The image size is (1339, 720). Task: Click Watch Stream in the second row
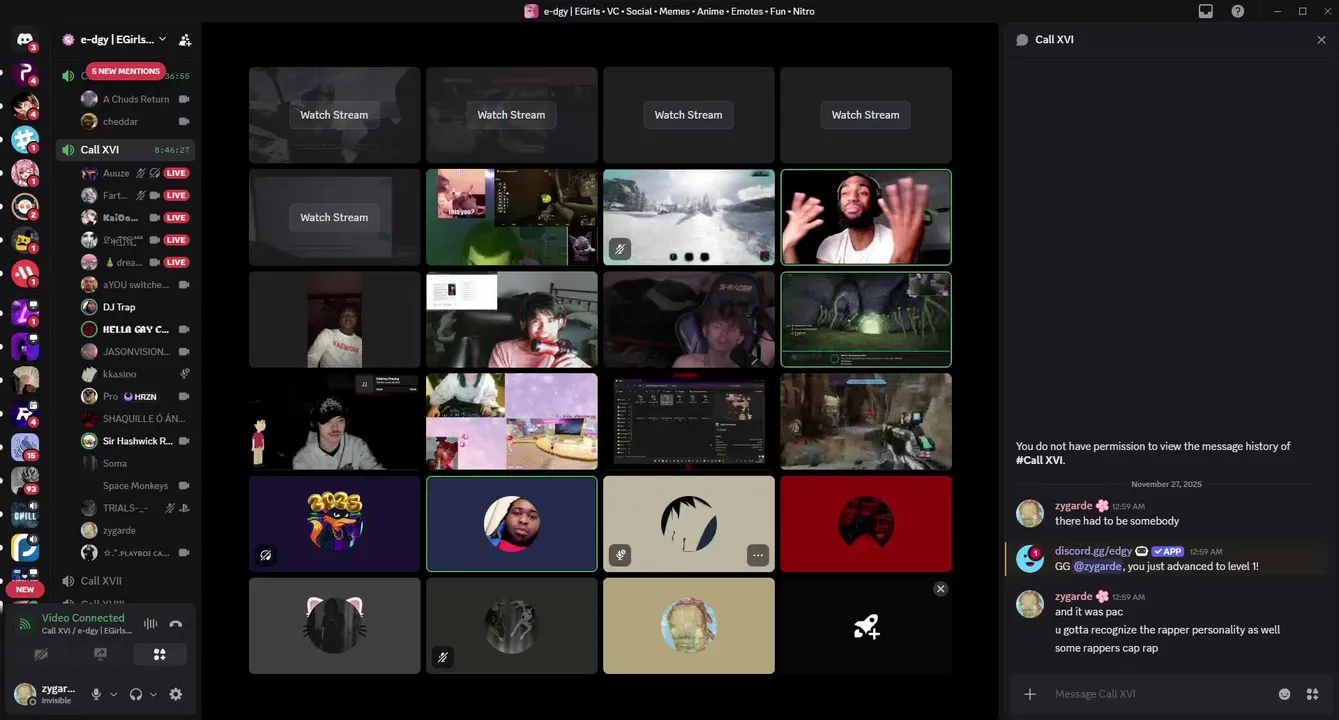[x=334, y=217]
